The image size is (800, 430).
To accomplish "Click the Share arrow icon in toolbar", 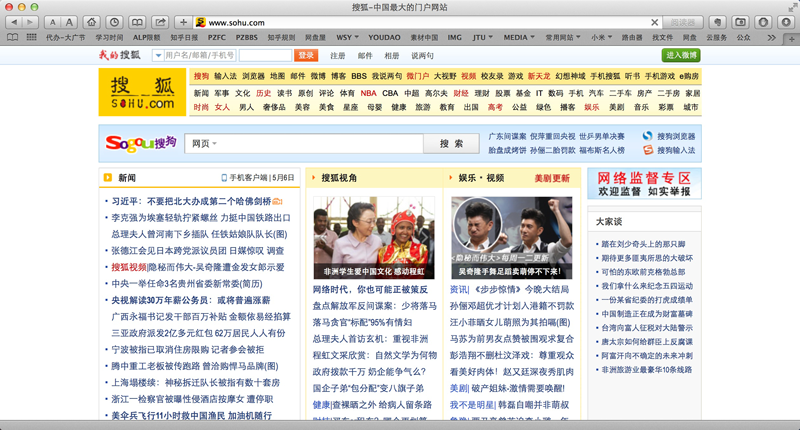I will [x=160, y=22].
